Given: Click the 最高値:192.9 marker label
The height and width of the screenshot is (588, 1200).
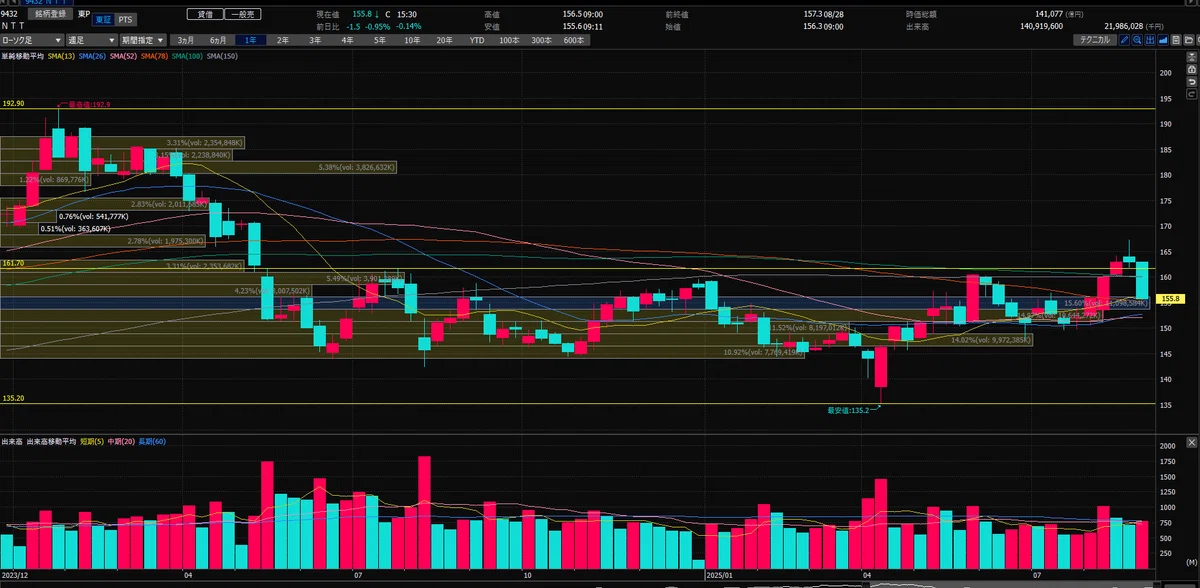Looking at the screenshot, I should coord(88,103).
